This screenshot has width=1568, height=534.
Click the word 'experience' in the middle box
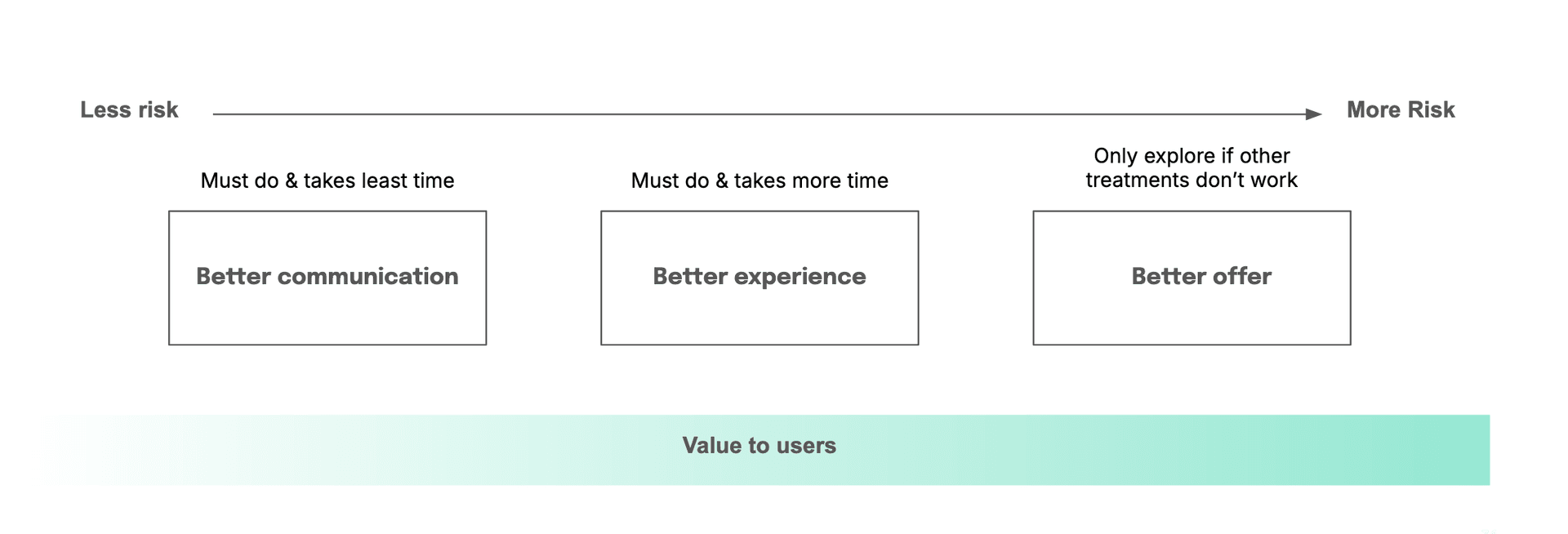(x=800, y=277)
